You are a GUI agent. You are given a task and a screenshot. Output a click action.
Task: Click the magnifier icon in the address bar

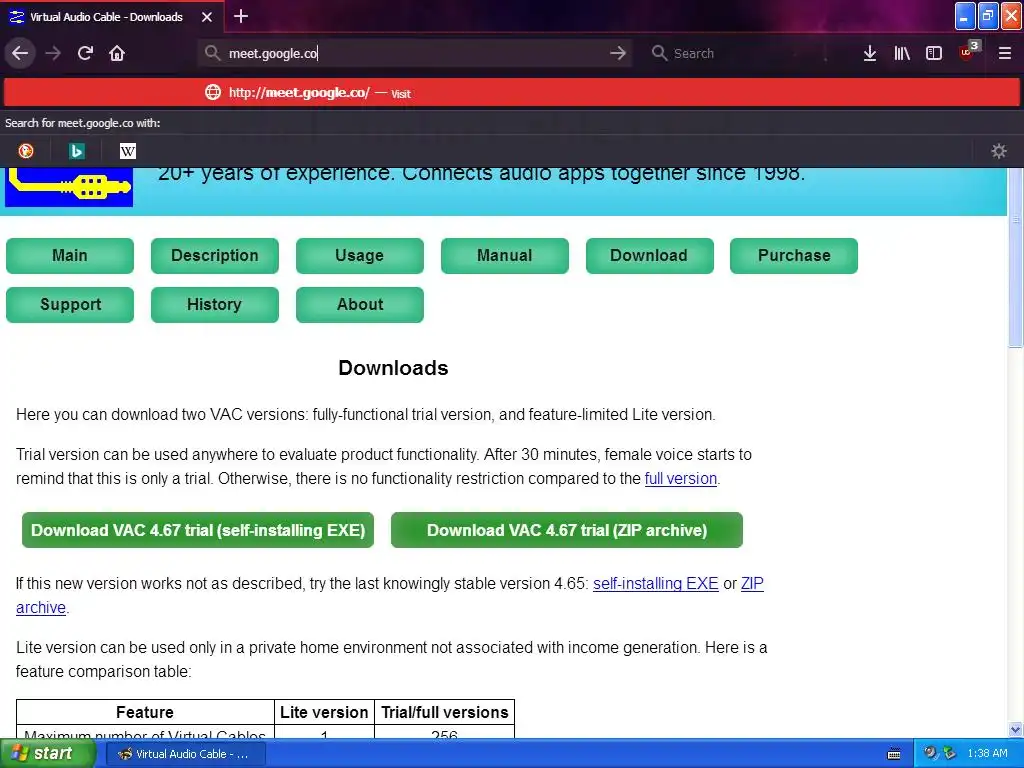click(x=212, y=54)
